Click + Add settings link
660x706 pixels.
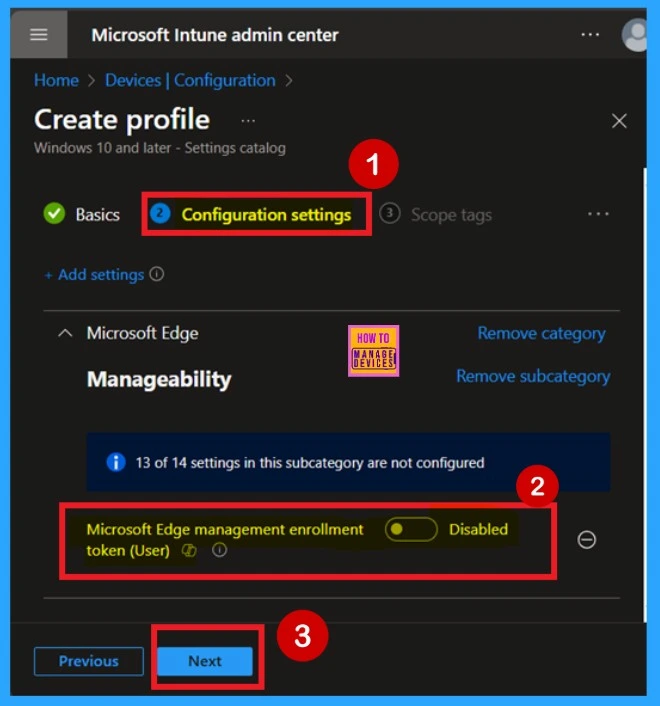point(95,275)
